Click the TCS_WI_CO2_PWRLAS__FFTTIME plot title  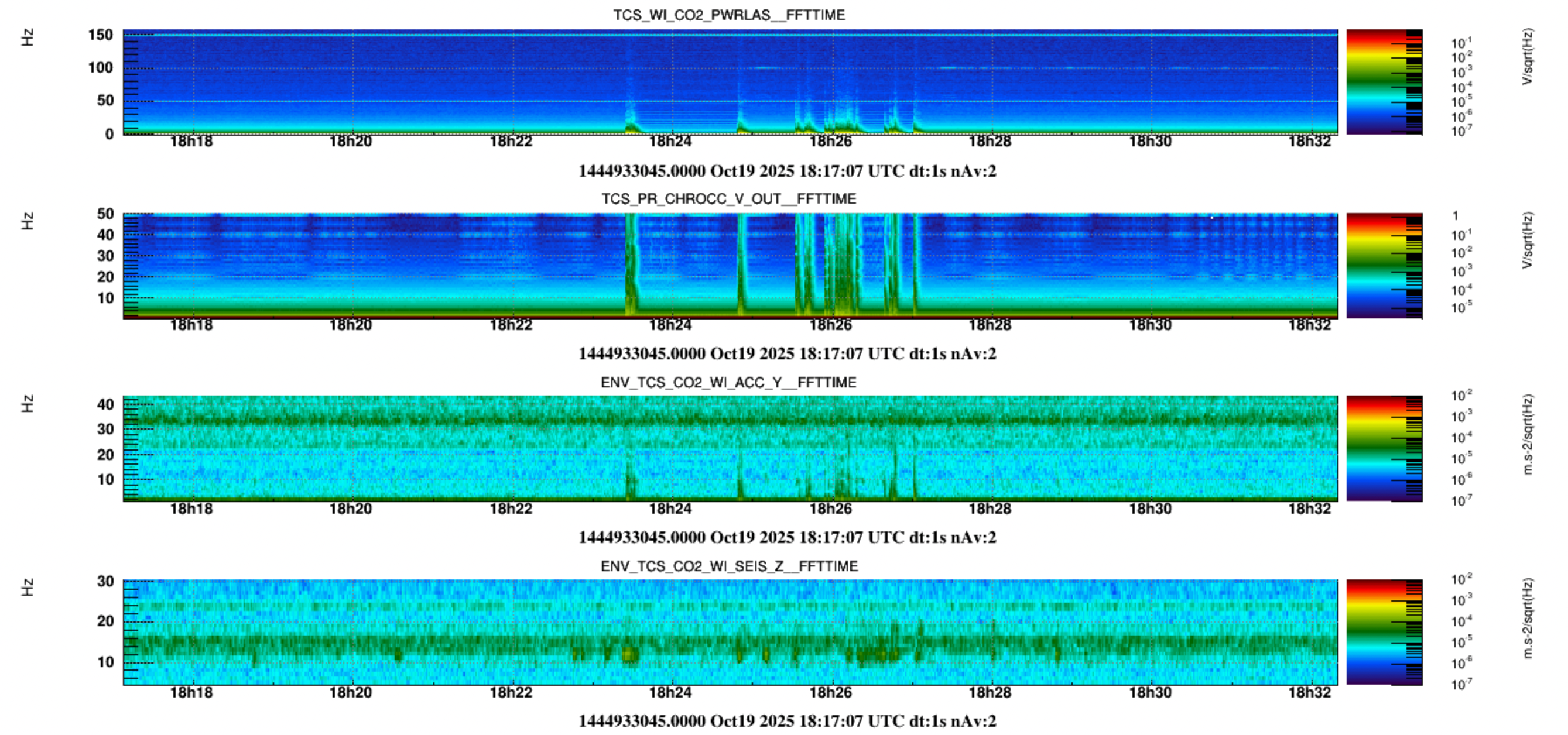(x=728, y=15)
